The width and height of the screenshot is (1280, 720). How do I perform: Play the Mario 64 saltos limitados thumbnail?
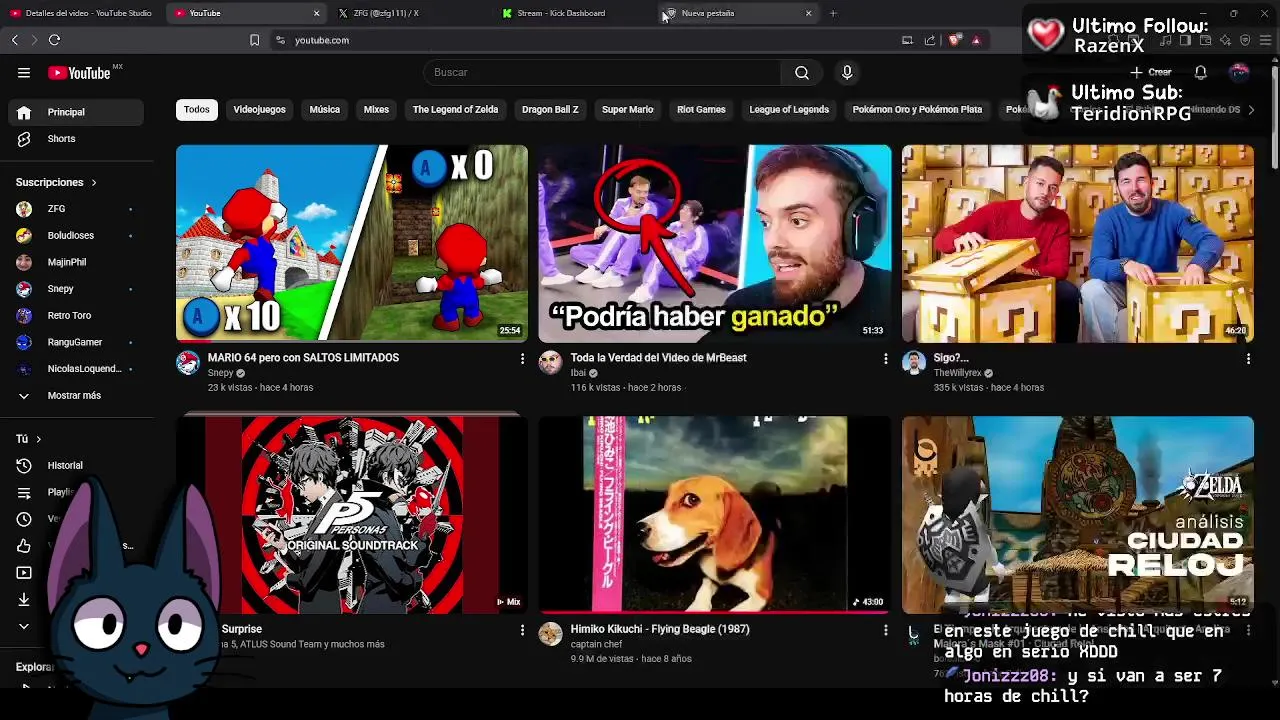click(352, 244)
